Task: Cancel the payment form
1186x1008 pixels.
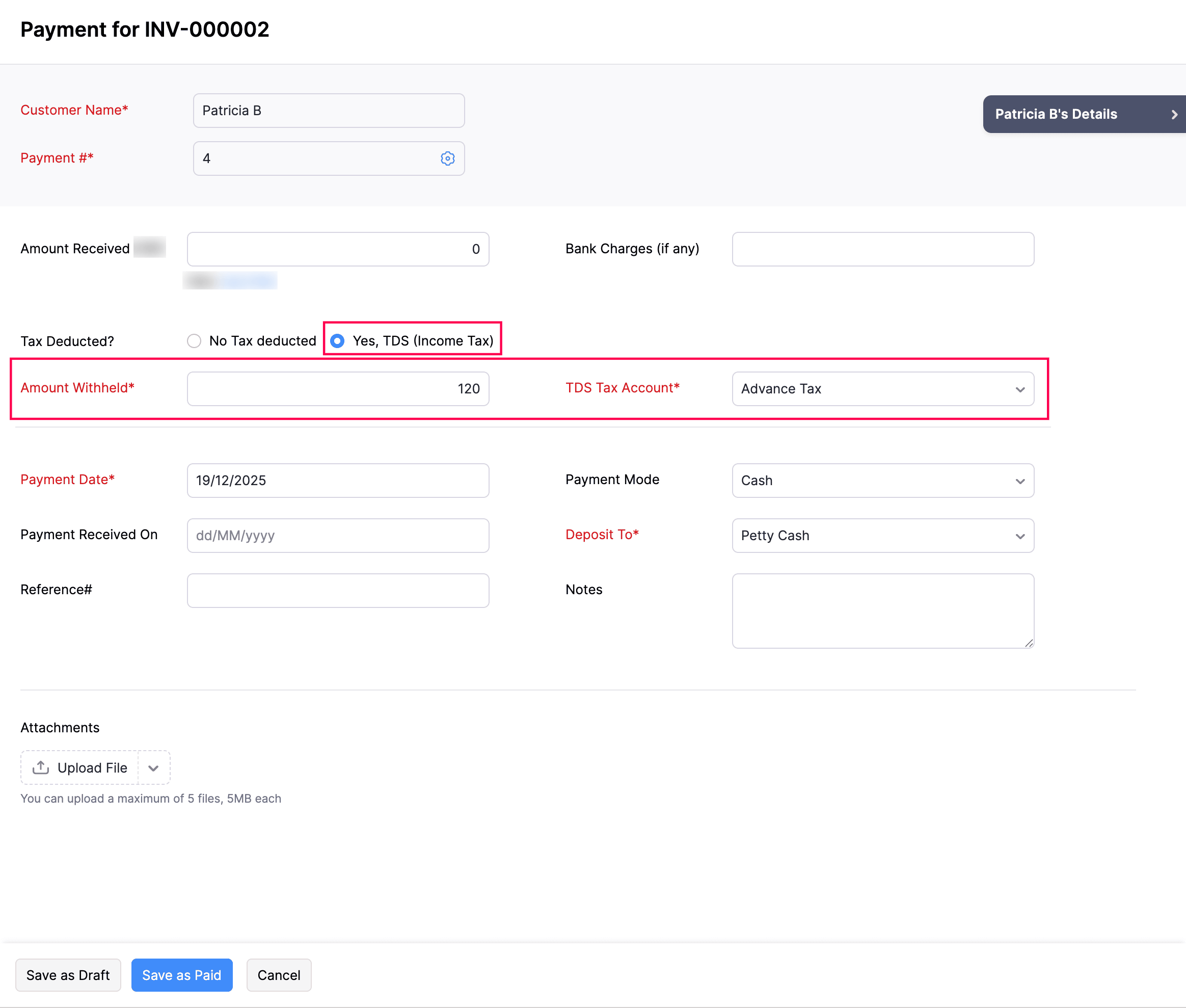Action: 279,975
